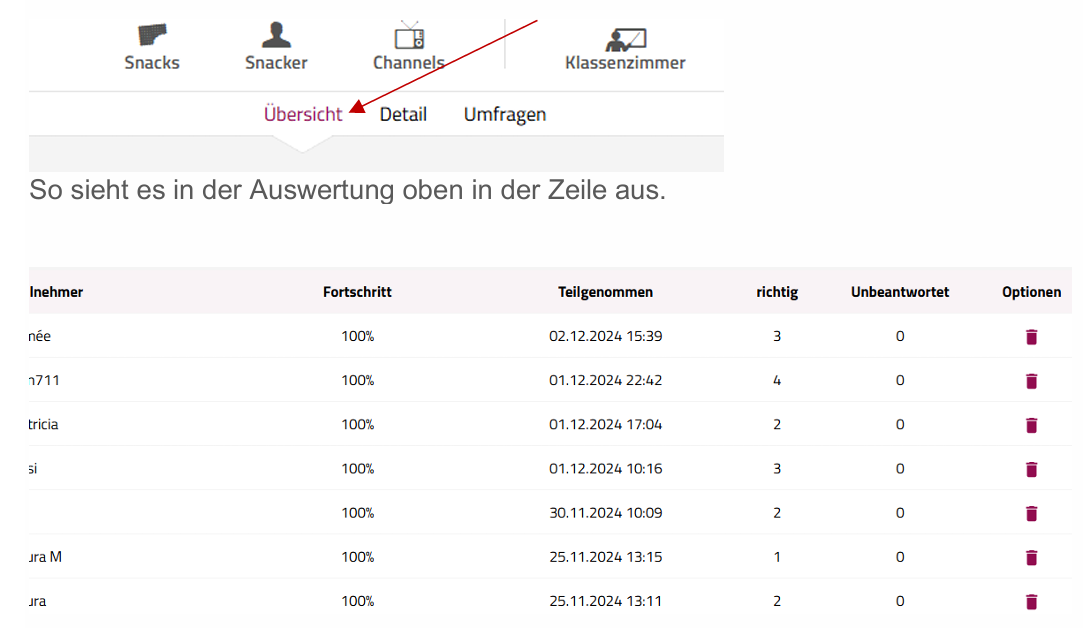Click the richtig column header

point(777,292)
